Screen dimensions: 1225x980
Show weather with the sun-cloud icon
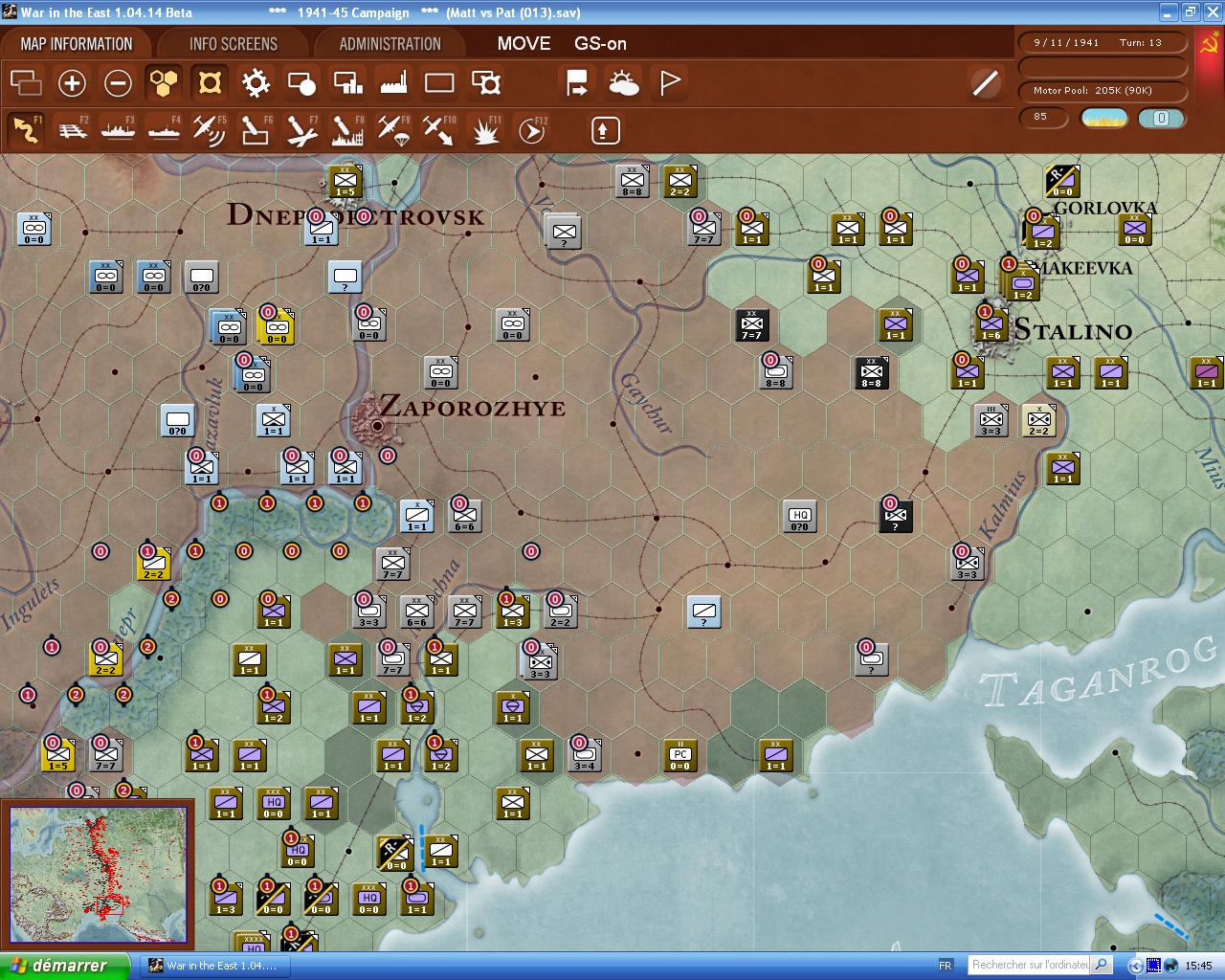point(624,83)
